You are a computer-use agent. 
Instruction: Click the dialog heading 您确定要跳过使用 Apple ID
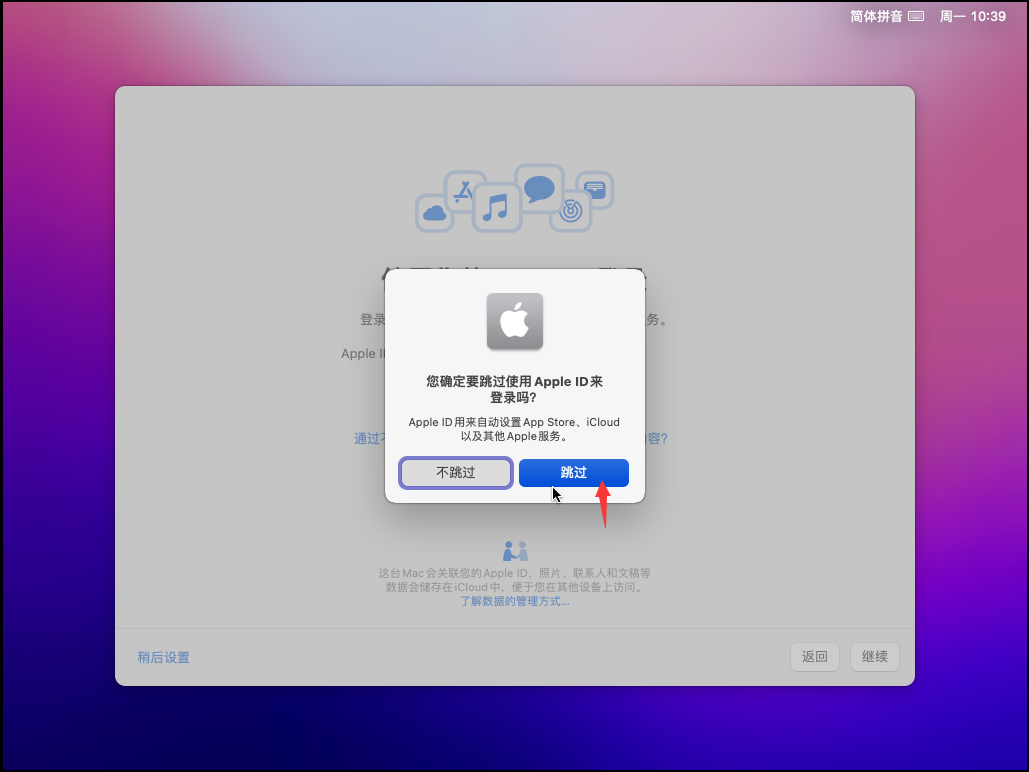(514, 389)
